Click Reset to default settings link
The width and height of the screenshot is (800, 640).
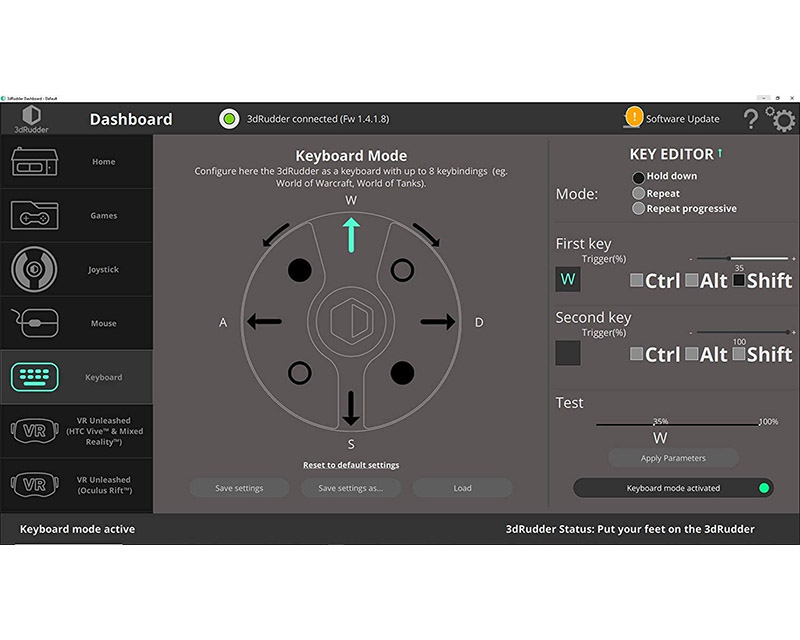tap(351, 465)
